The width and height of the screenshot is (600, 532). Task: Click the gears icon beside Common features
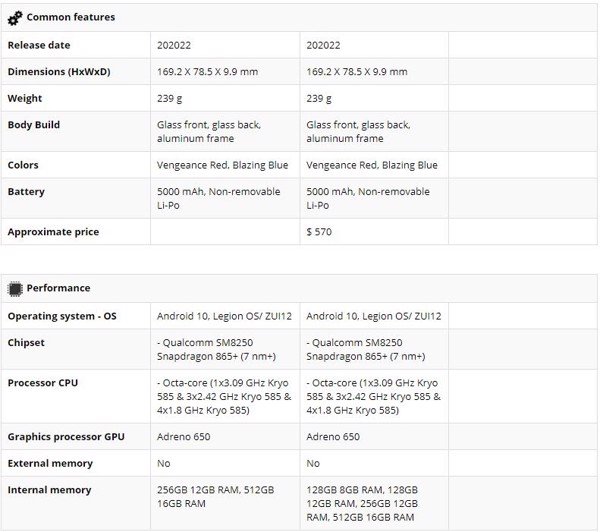pyautogui.click(x=15, y=18)
